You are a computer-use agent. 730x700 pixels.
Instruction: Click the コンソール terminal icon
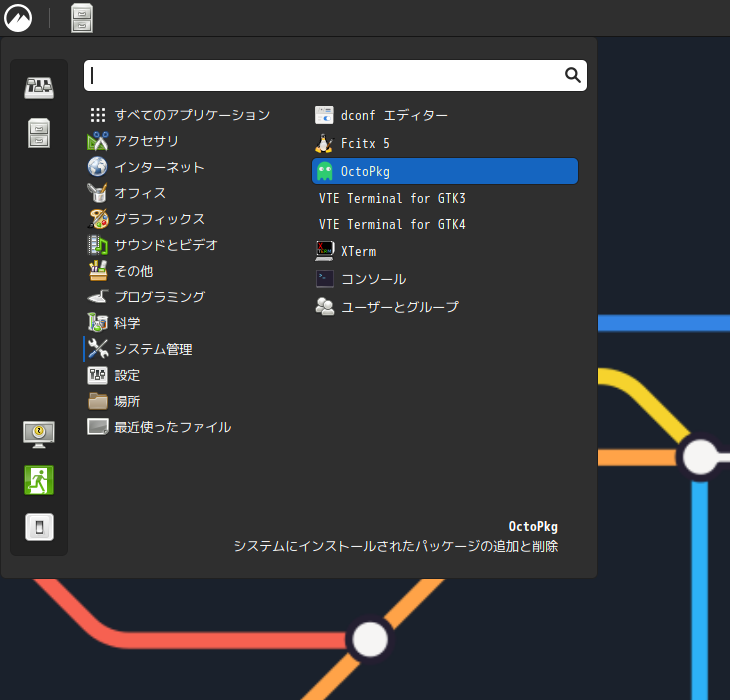324,279
